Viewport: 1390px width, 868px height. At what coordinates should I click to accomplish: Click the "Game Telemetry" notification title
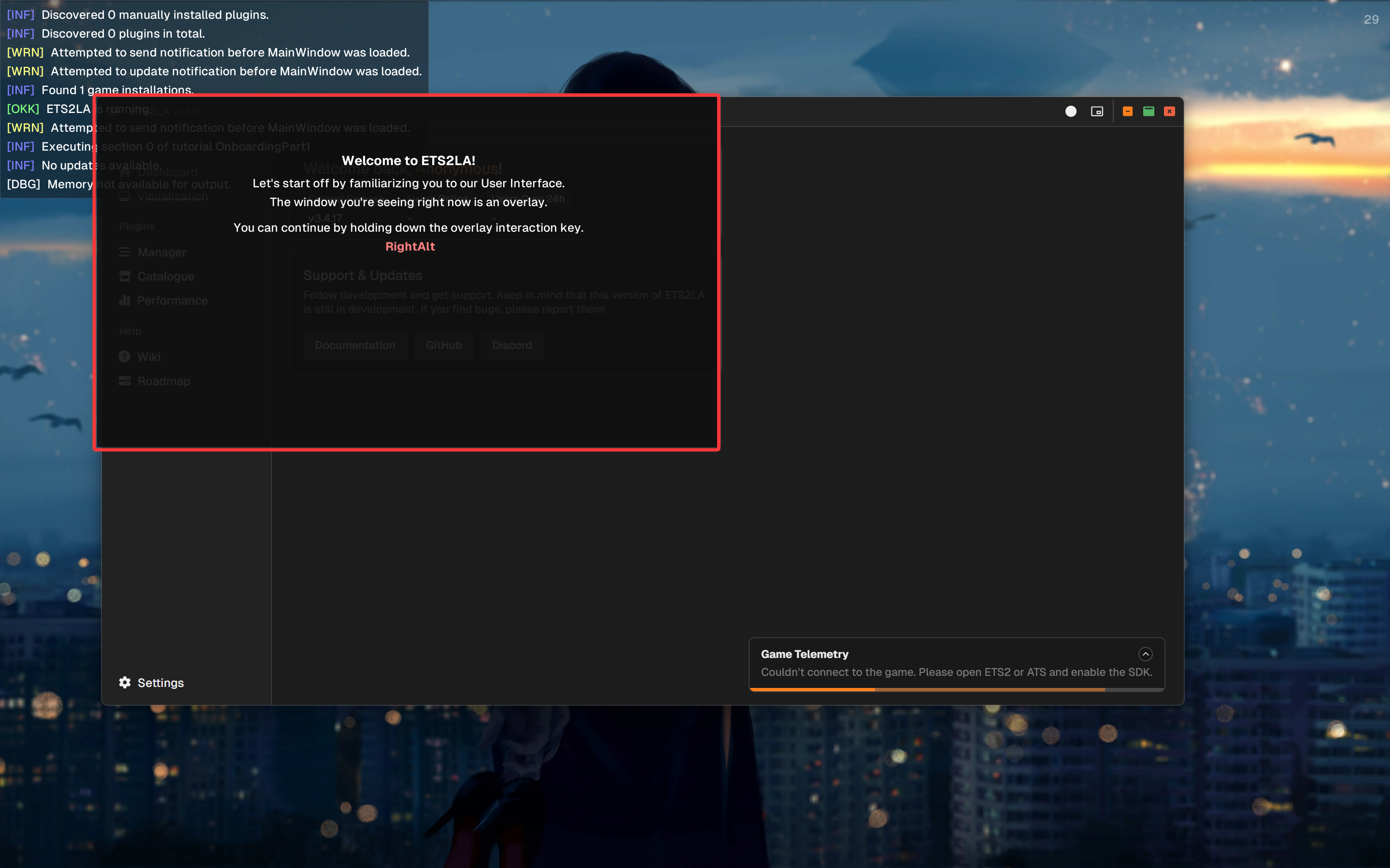coord(804,654)
